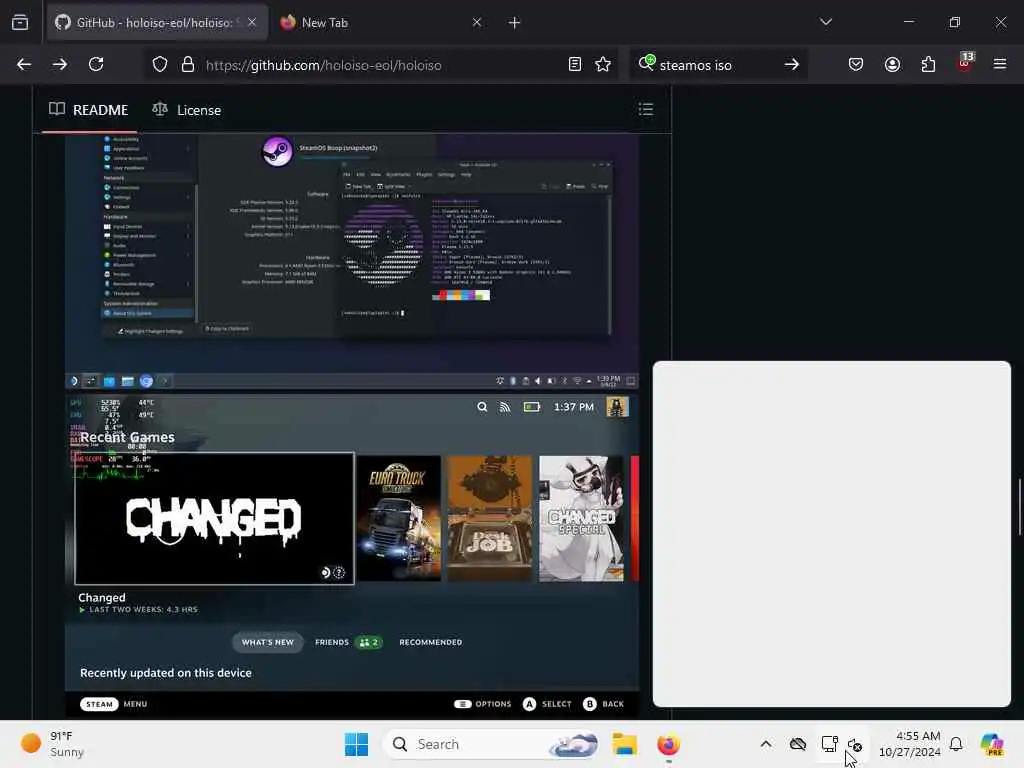Click the Steam menu button in screenshot

[99, 704]
